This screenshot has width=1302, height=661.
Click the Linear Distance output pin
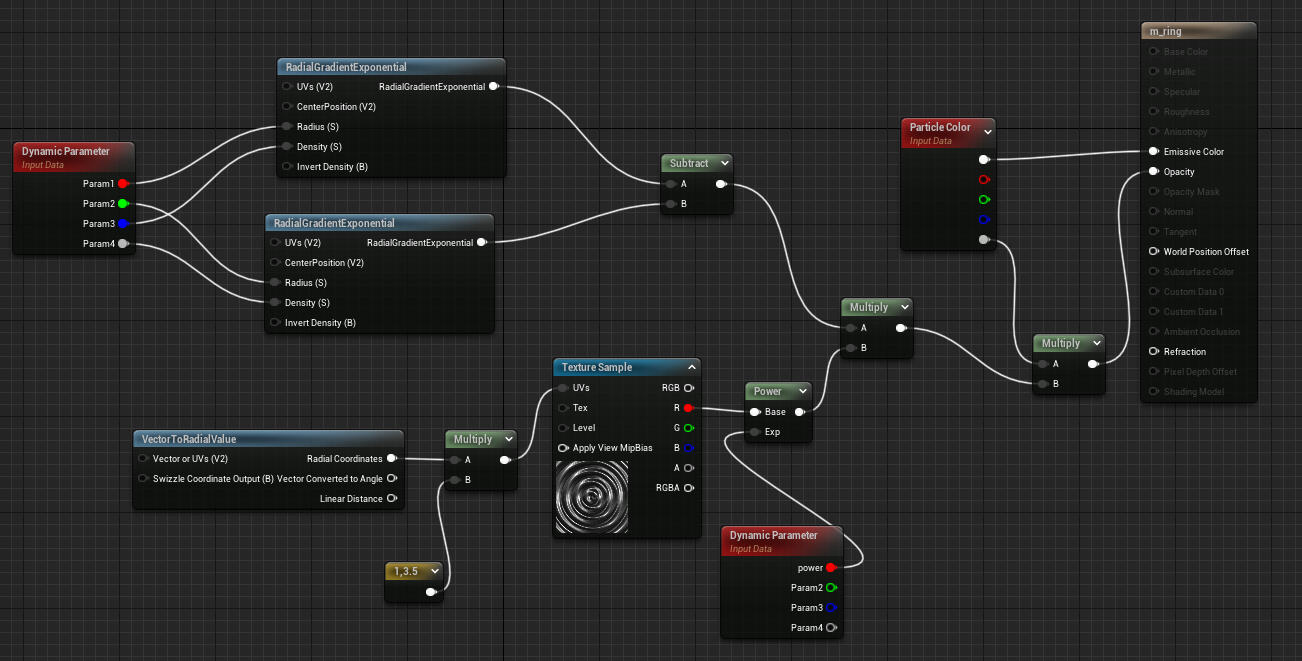coord(391,499)
